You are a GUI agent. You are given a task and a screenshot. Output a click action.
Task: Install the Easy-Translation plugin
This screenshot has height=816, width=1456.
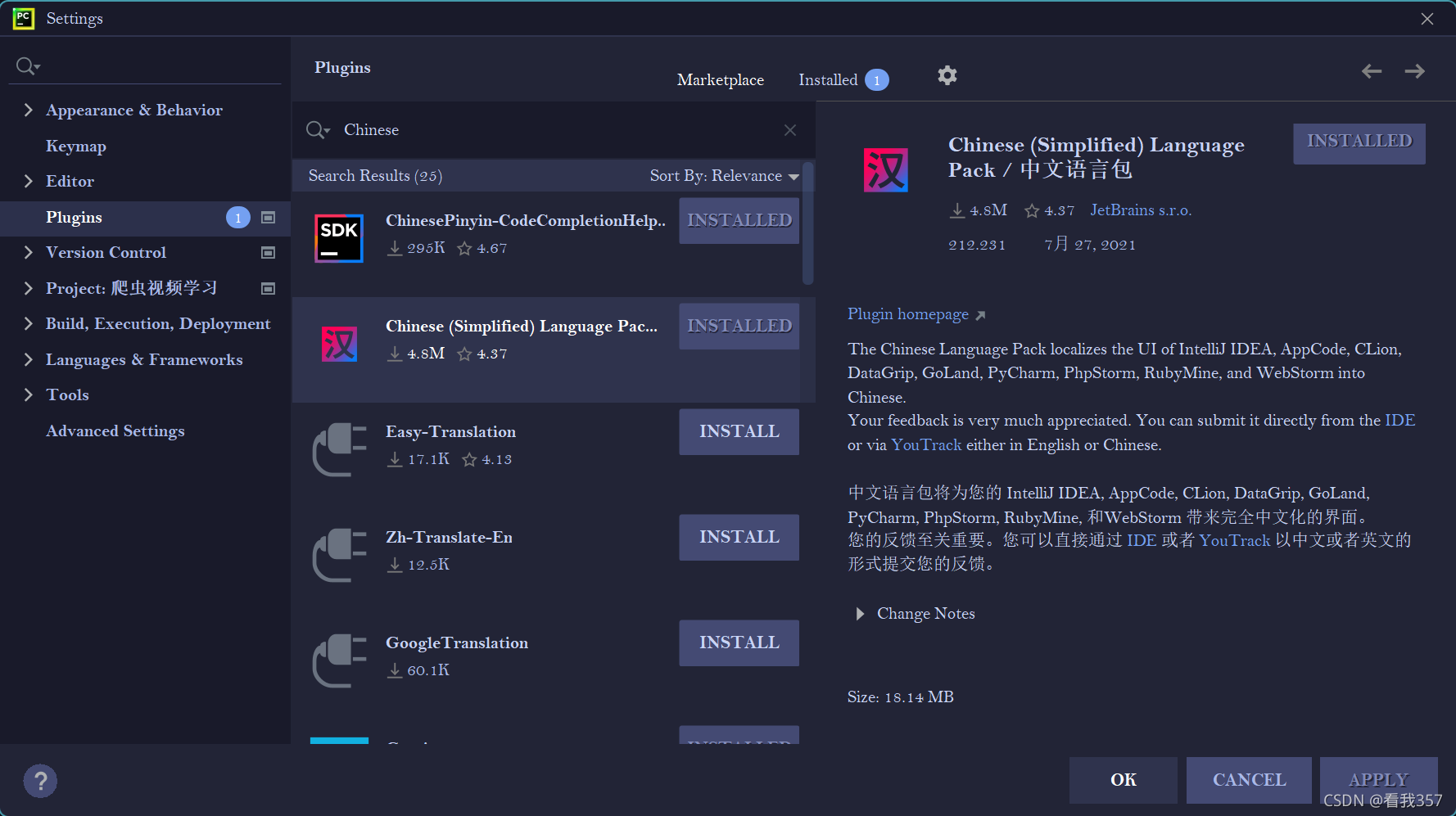[x=739, y=431]
